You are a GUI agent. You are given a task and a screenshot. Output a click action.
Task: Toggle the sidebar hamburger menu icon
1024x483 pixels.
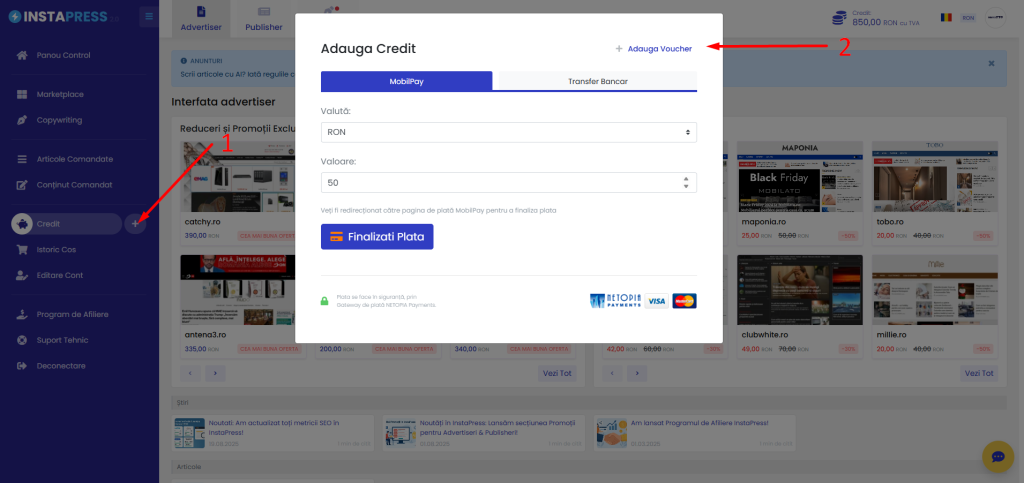point(148,16)
